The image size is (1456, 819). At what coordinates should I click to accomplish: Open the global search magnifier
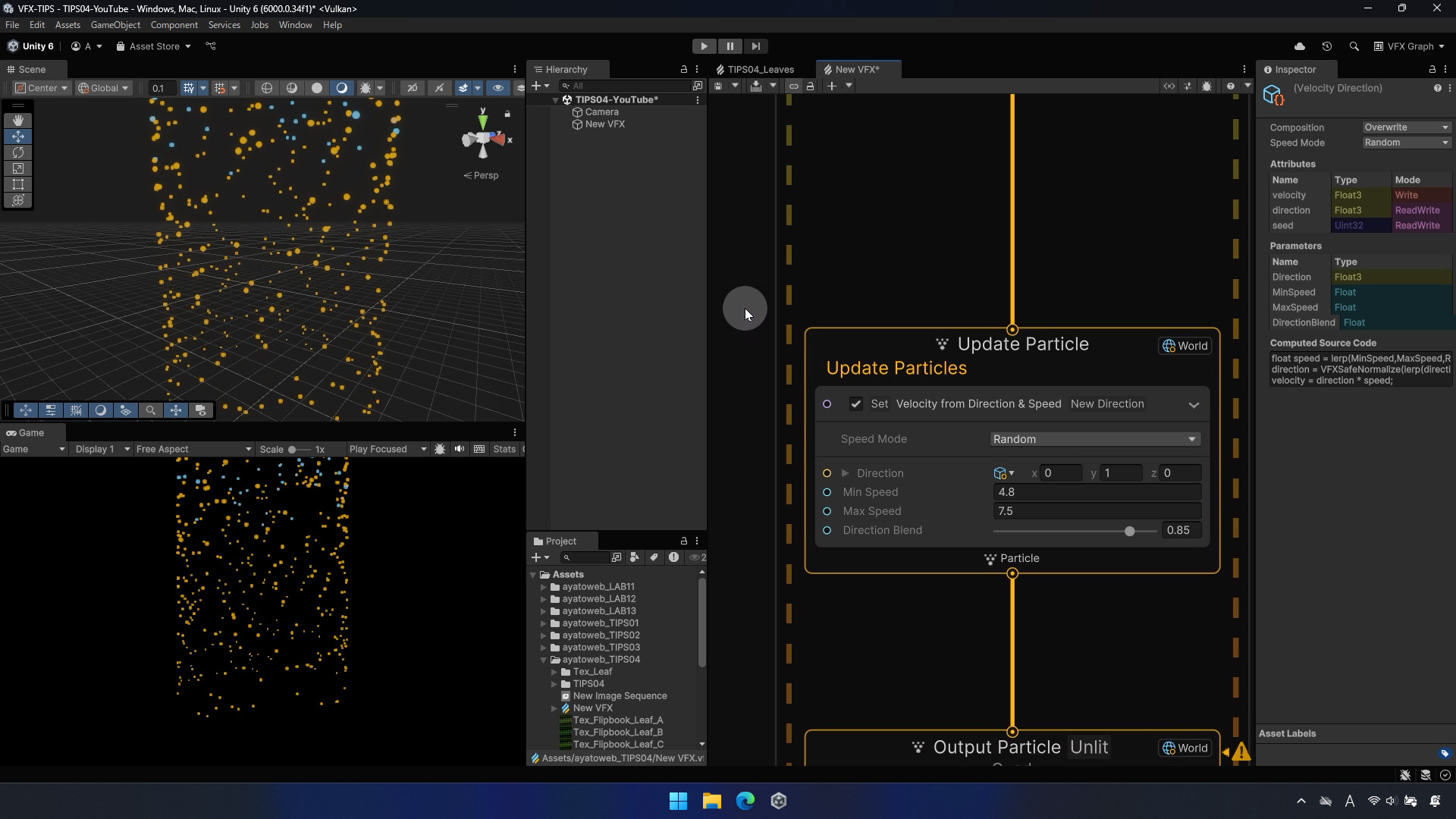click(x=1354, y=46)
